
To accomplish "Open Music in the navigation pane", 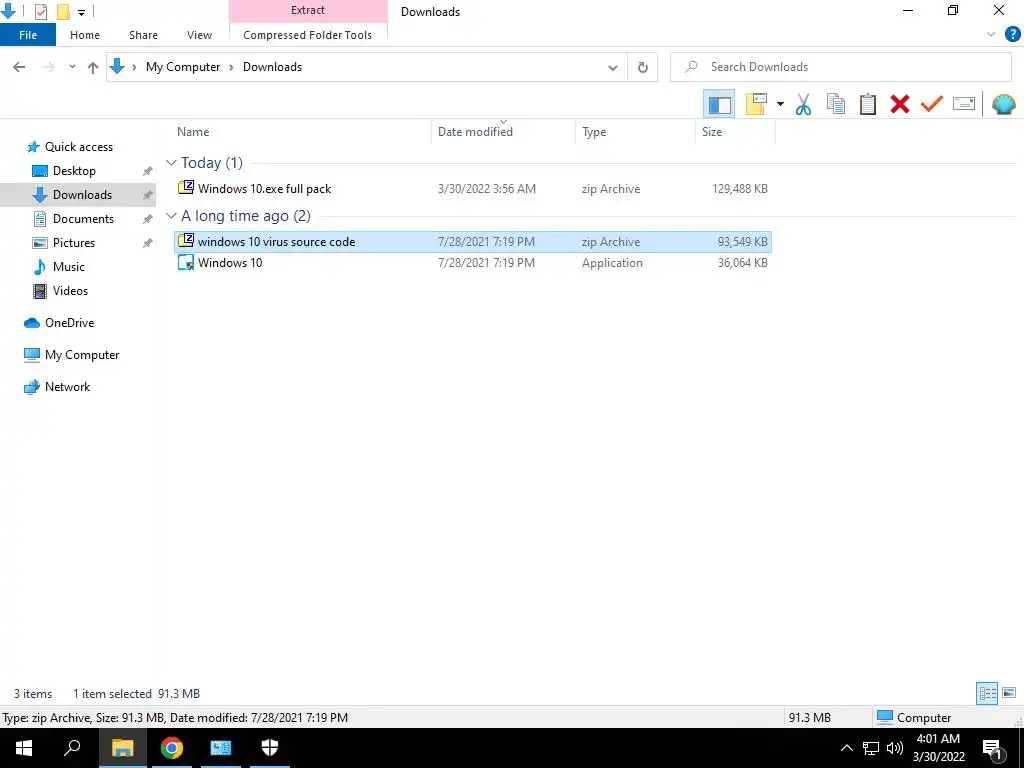I will tap(69, 266).
